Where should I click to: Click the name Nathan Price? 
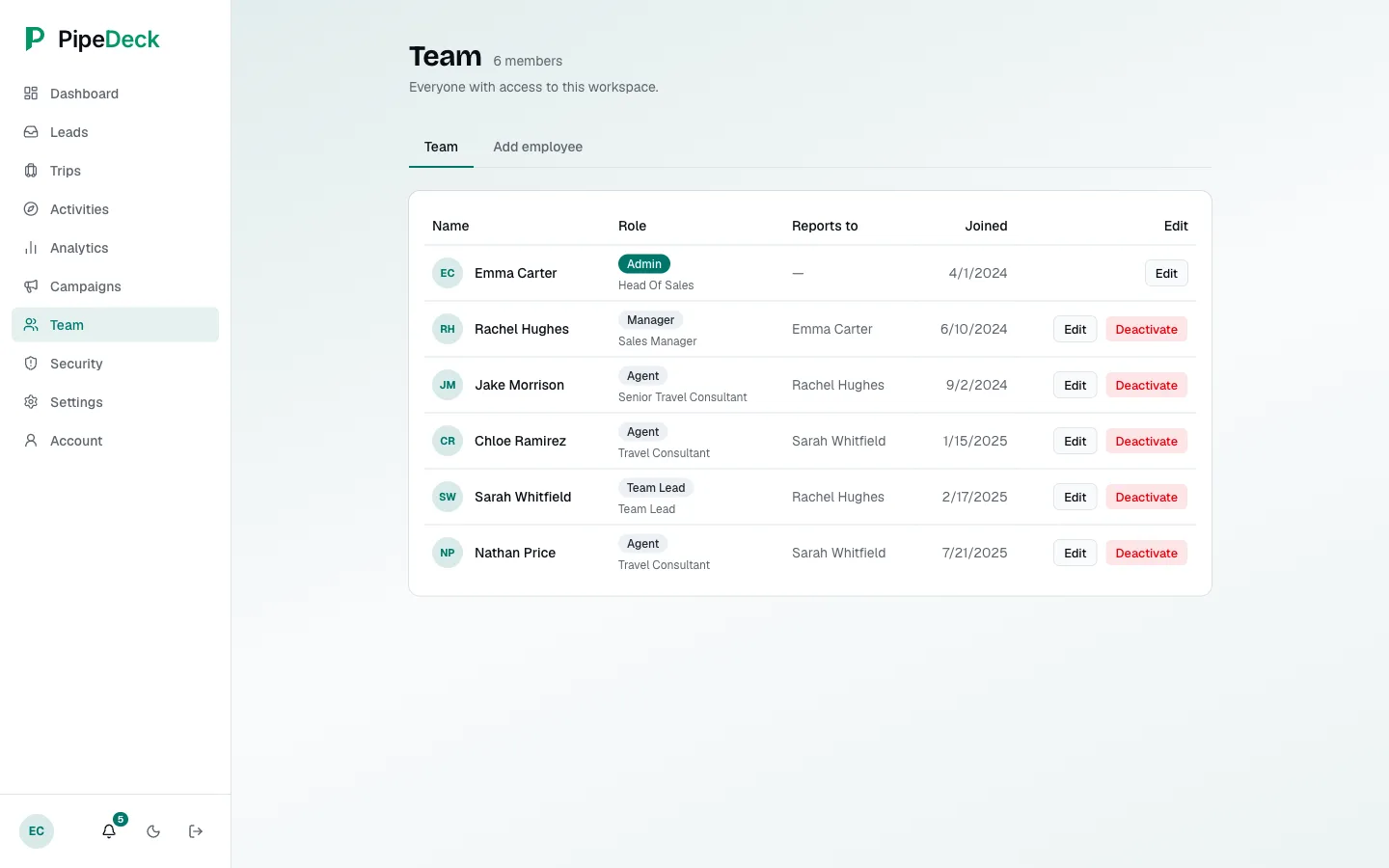(x=515, y=553)
